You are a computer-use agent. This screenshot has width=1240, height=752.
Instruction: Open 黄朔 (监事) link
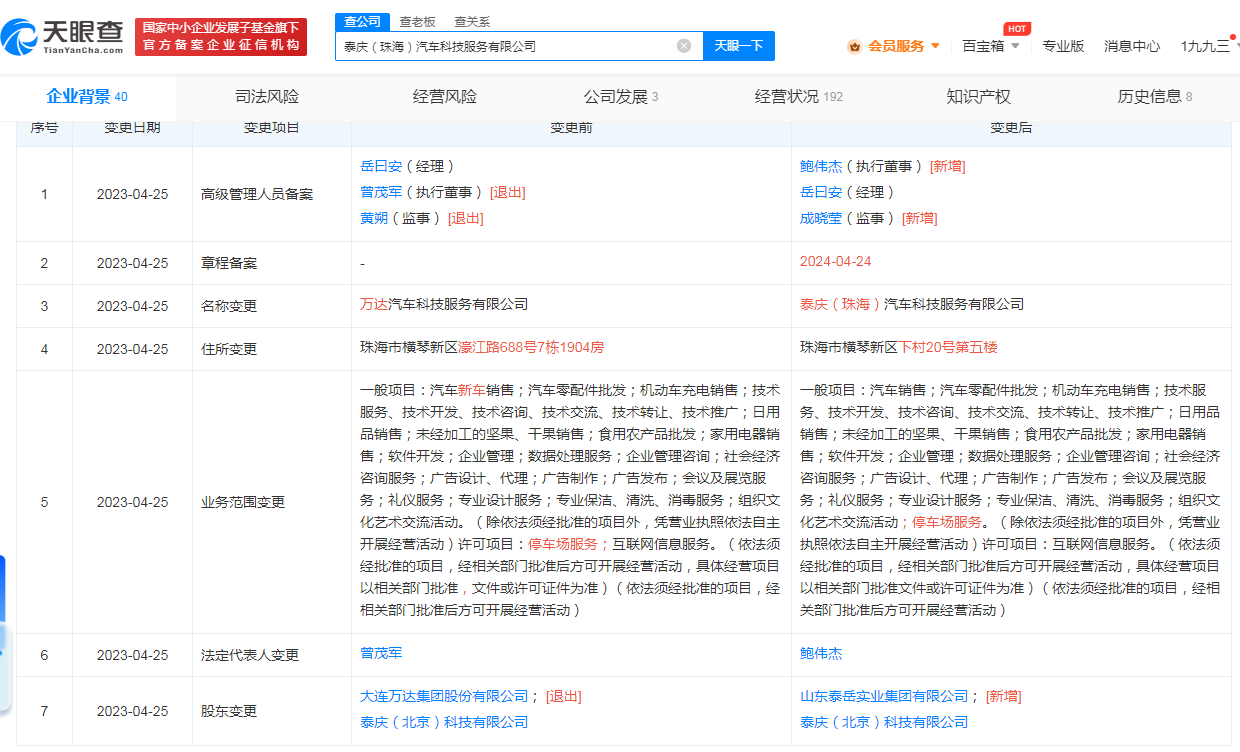click(x=373, y=218)
